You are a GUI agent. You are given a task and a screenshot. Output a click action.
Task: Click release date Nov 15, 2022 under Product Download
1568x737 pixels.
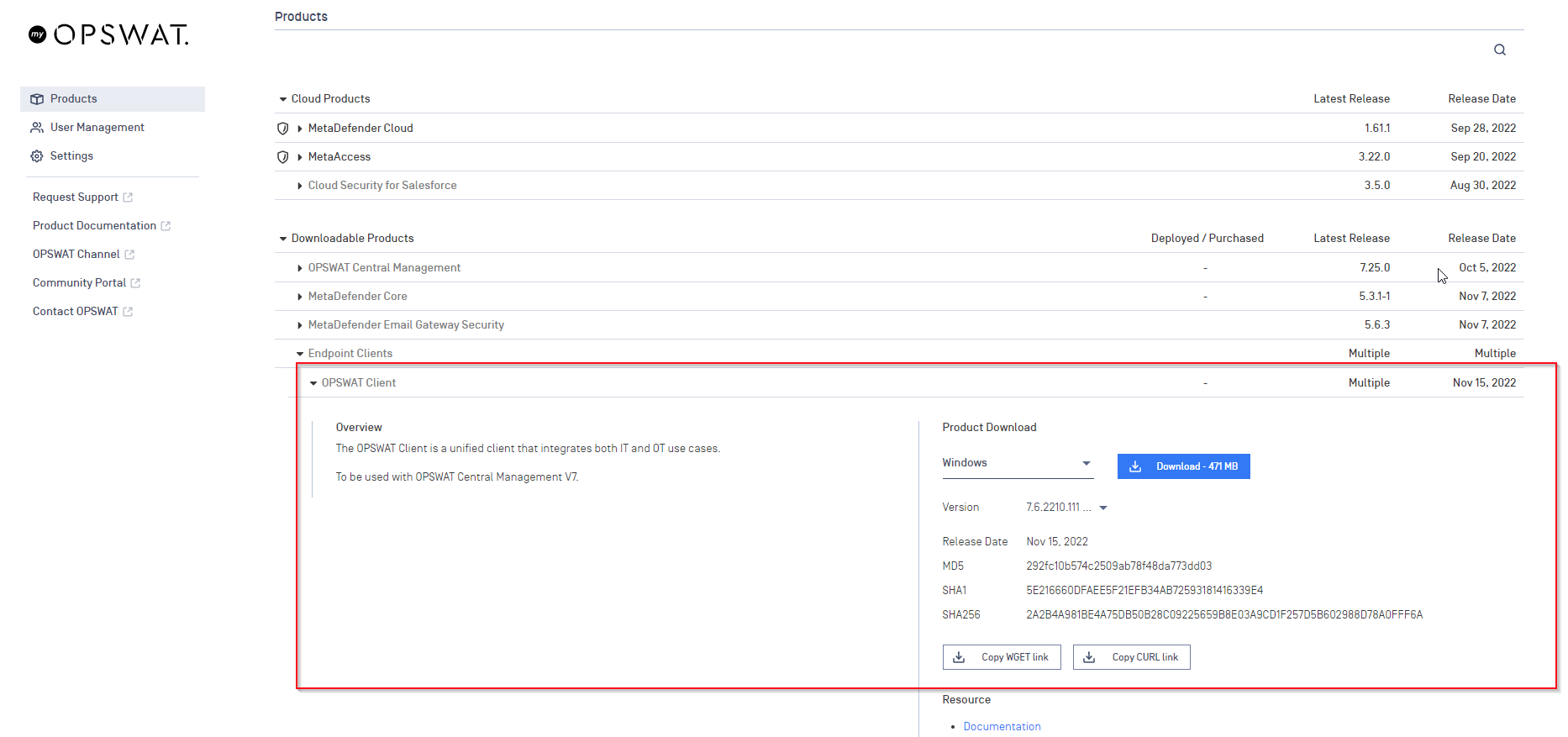(x=1057, y=542)
